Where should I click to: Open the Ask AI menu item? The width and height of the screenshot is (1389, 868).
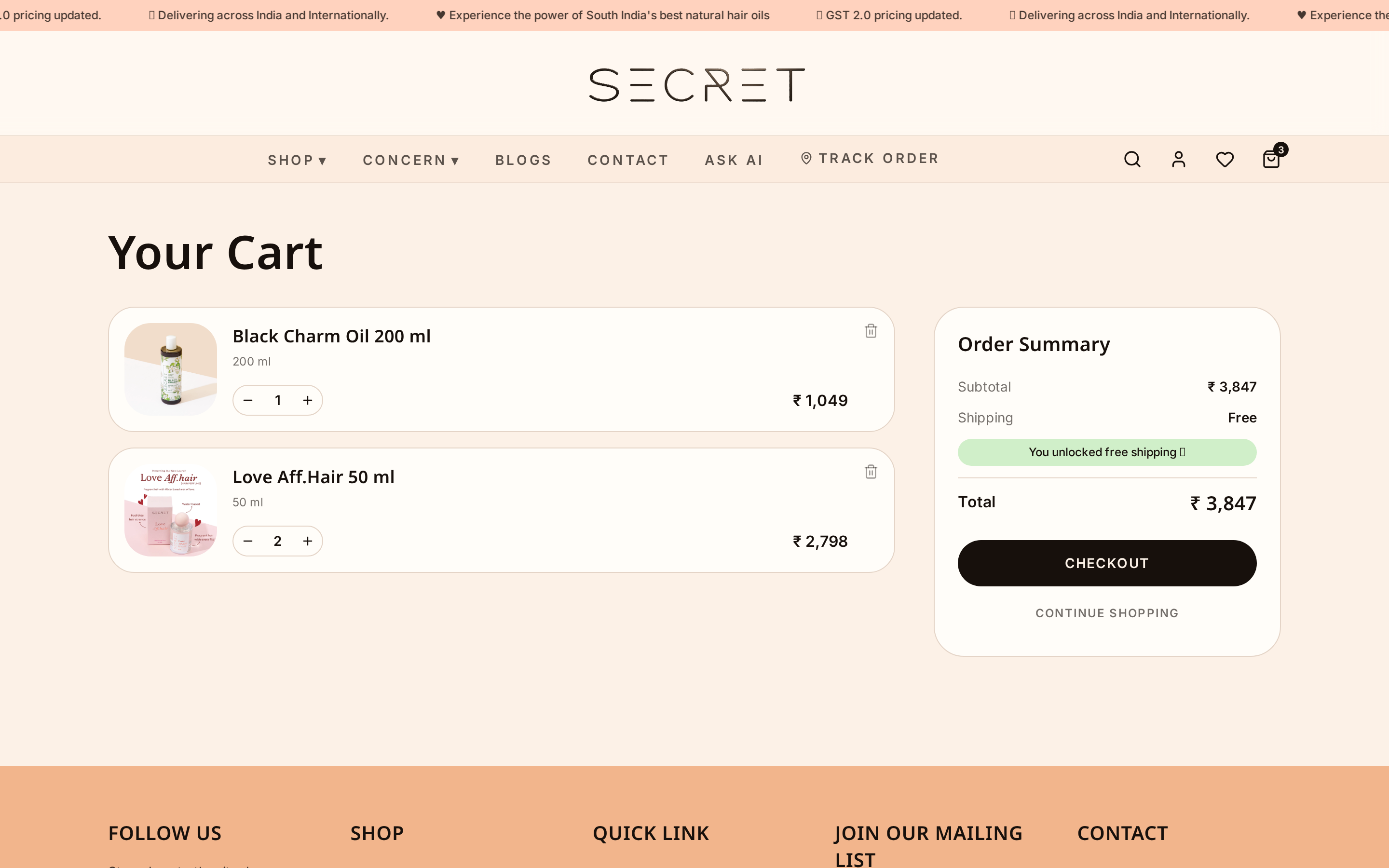point(734,160)
